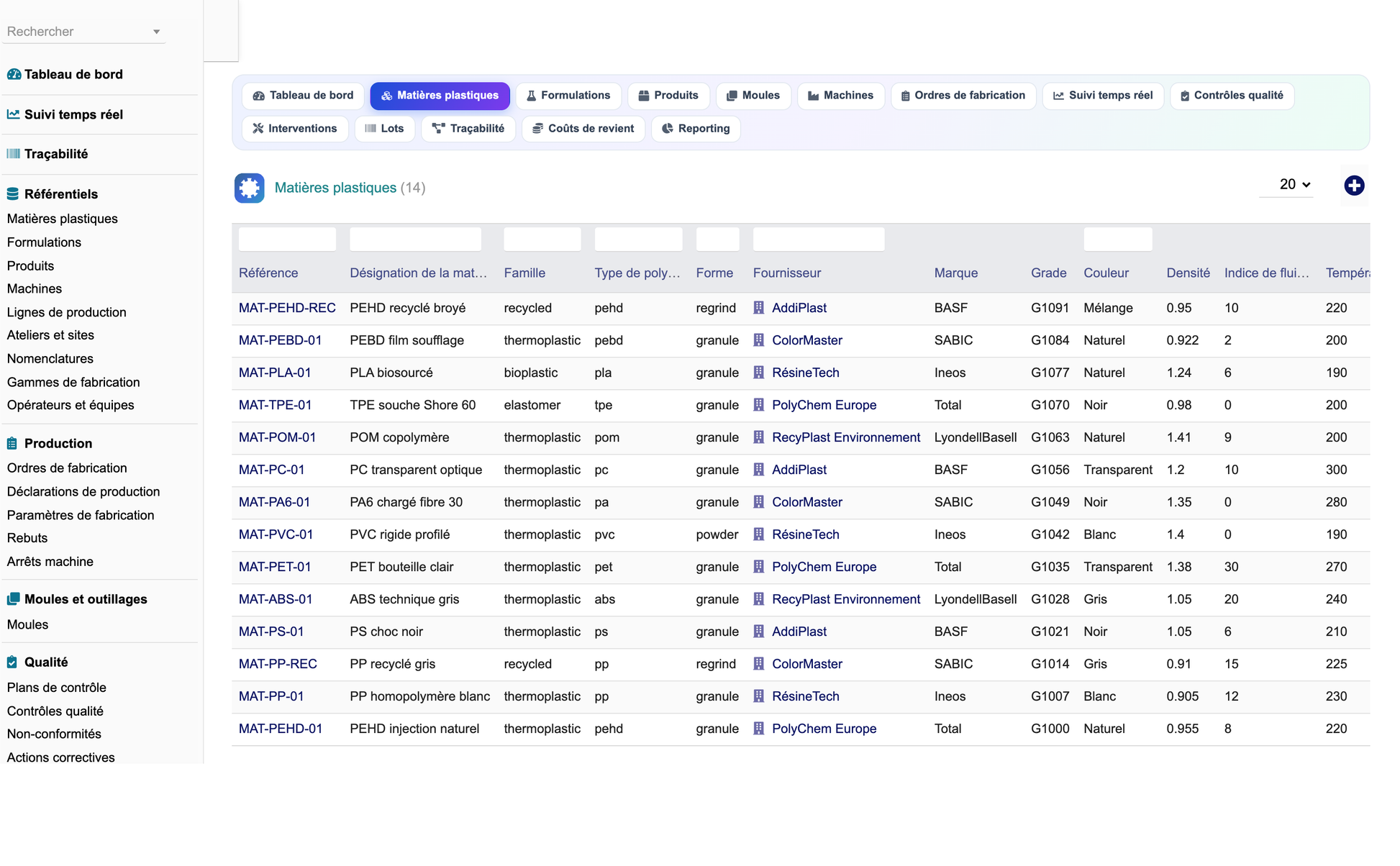The width and height of the screenshot is (1400, 866).
Task: Click the Référentiels database icon in sidebar
Action: click(13, 194)
